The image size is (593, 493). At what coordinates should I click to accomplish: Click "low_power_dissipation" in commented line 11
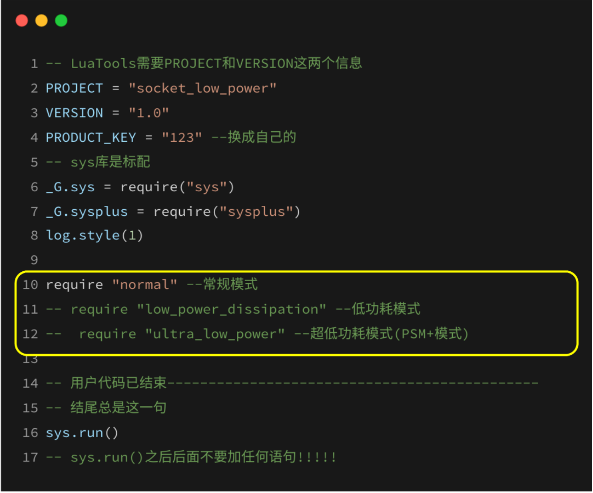point(231,309)
